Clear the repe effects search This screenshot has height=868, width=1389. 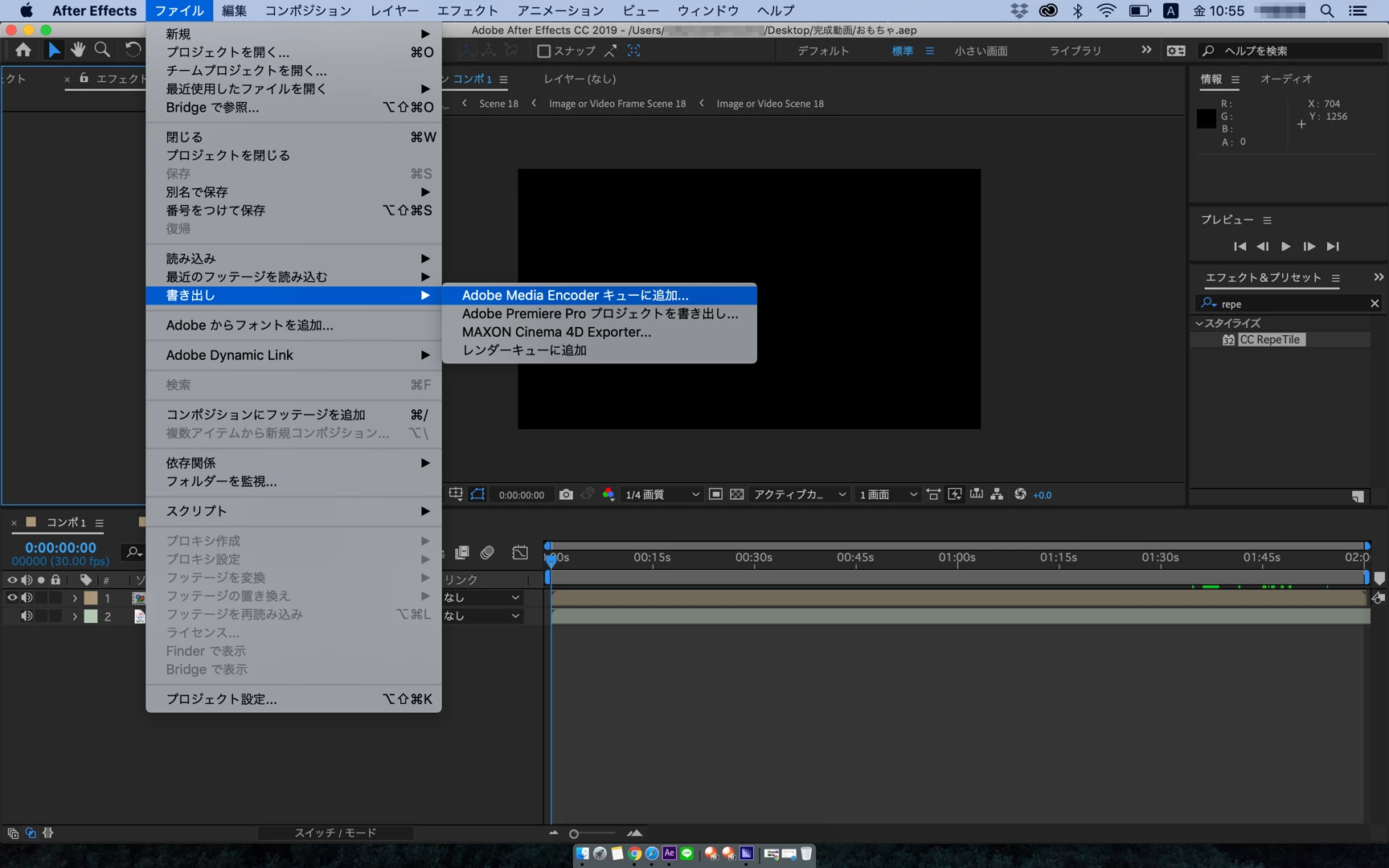pos(1374,304)
